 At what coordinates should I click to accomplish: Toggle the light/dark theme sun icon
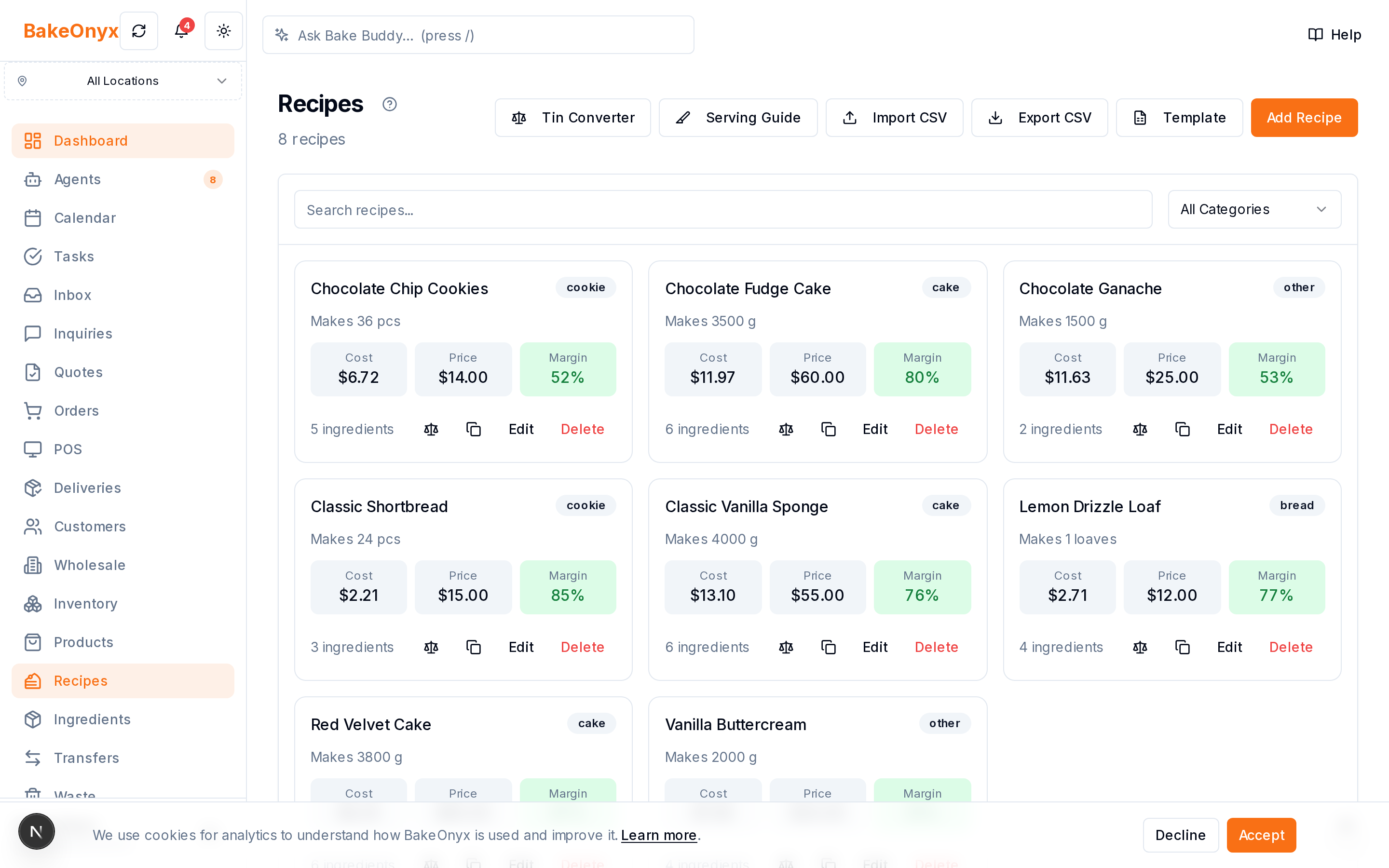pyautogui.click(x=224, y=31)
